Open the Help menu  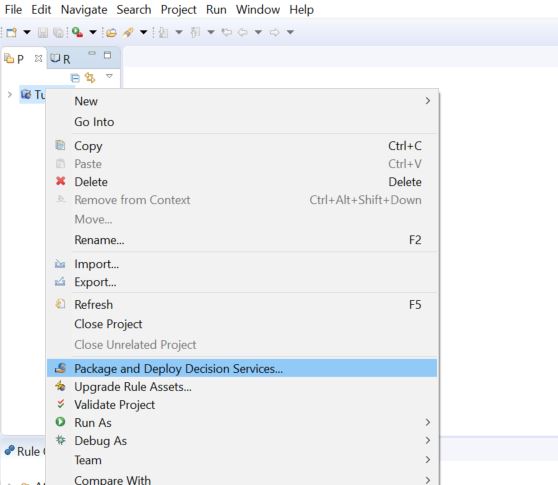click(301, 9)
